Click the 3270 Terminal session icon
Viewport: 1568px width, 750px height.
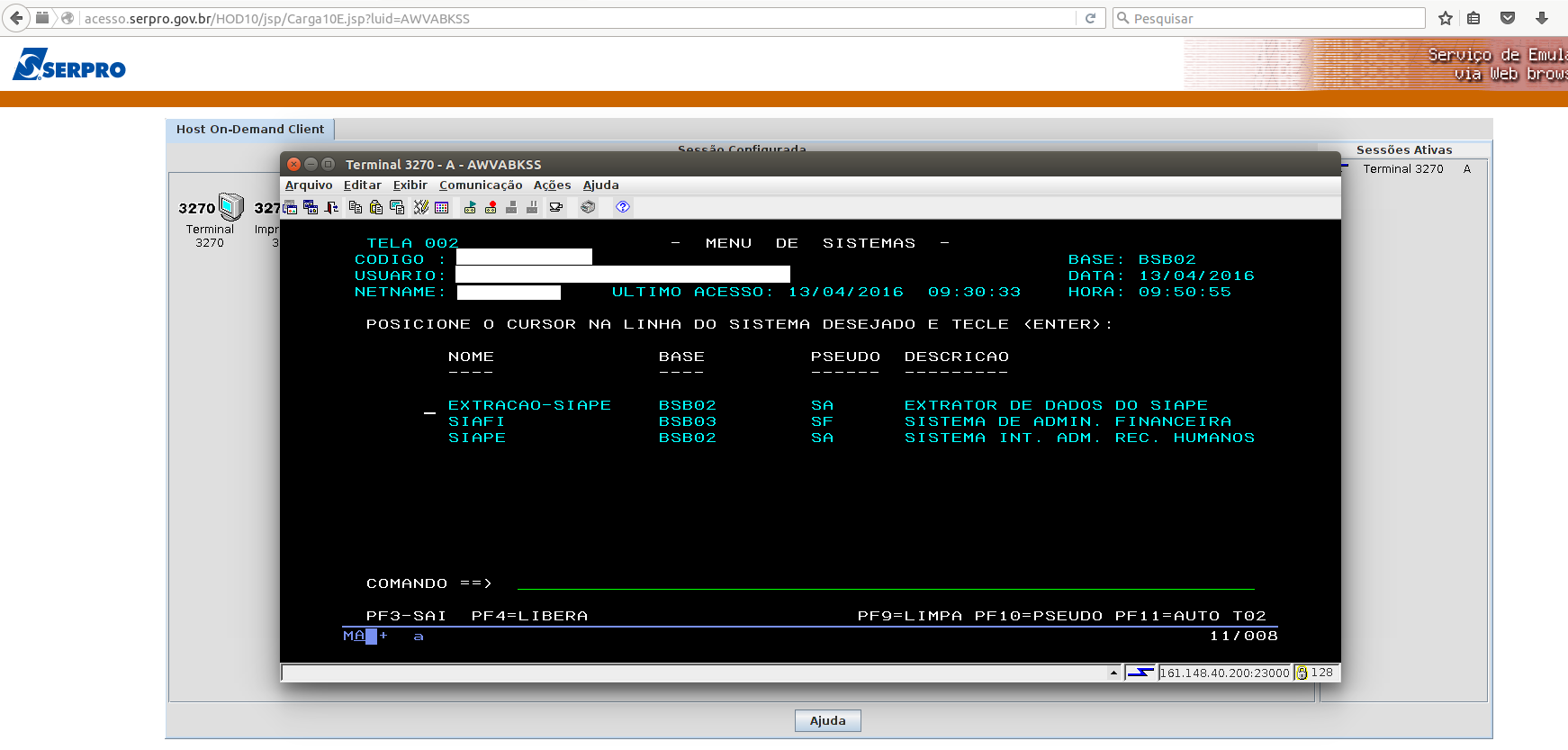[211, 220]
